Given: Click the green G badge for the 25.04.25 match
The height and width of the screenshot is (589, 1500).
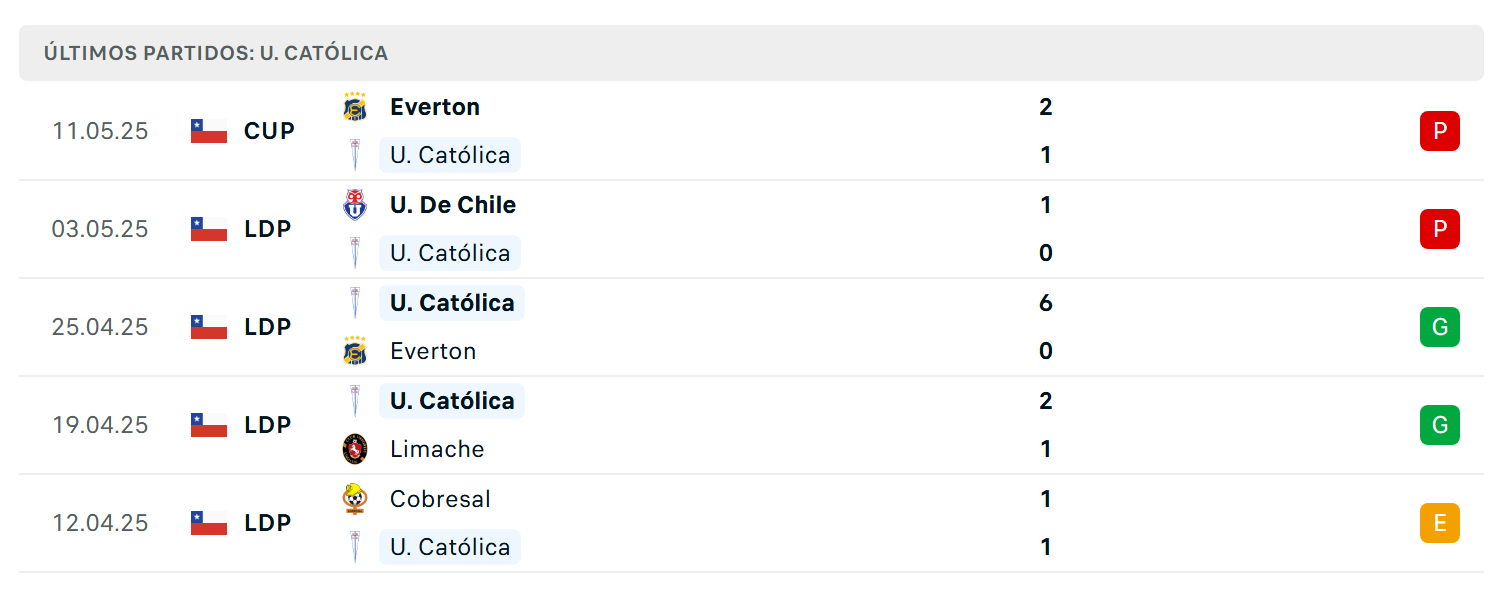Looking at the screenshot, I should (1439, 327).
